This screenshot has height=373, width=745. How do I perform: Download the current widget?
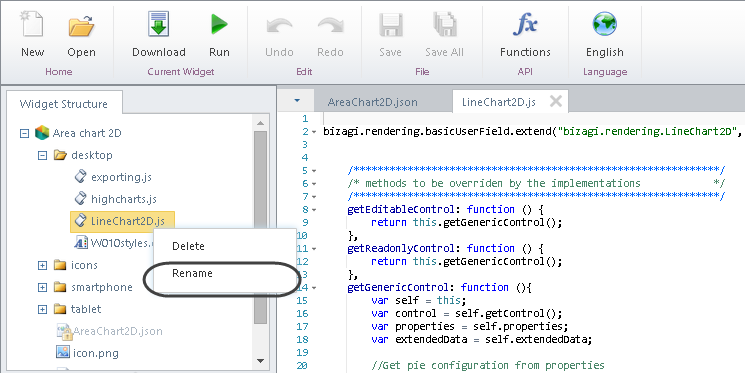pyautogui.click(x=159, y=24)
